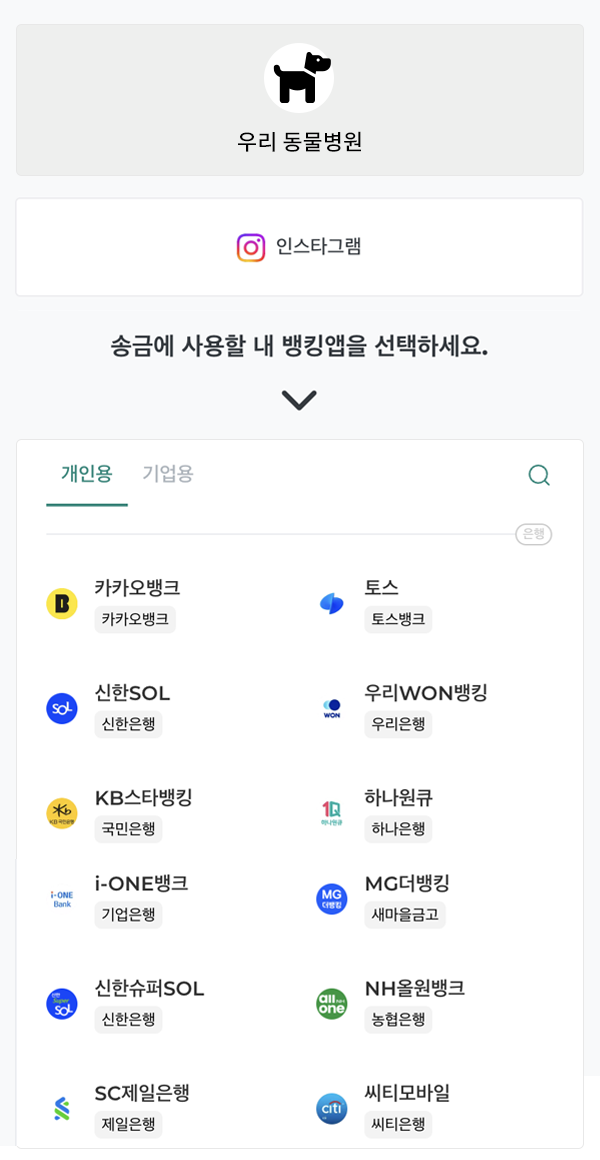Image resolution: width=600 pixels, height=1160 pixels.
Task: Expand the down chevron below the heading
Action: point(299,400)
